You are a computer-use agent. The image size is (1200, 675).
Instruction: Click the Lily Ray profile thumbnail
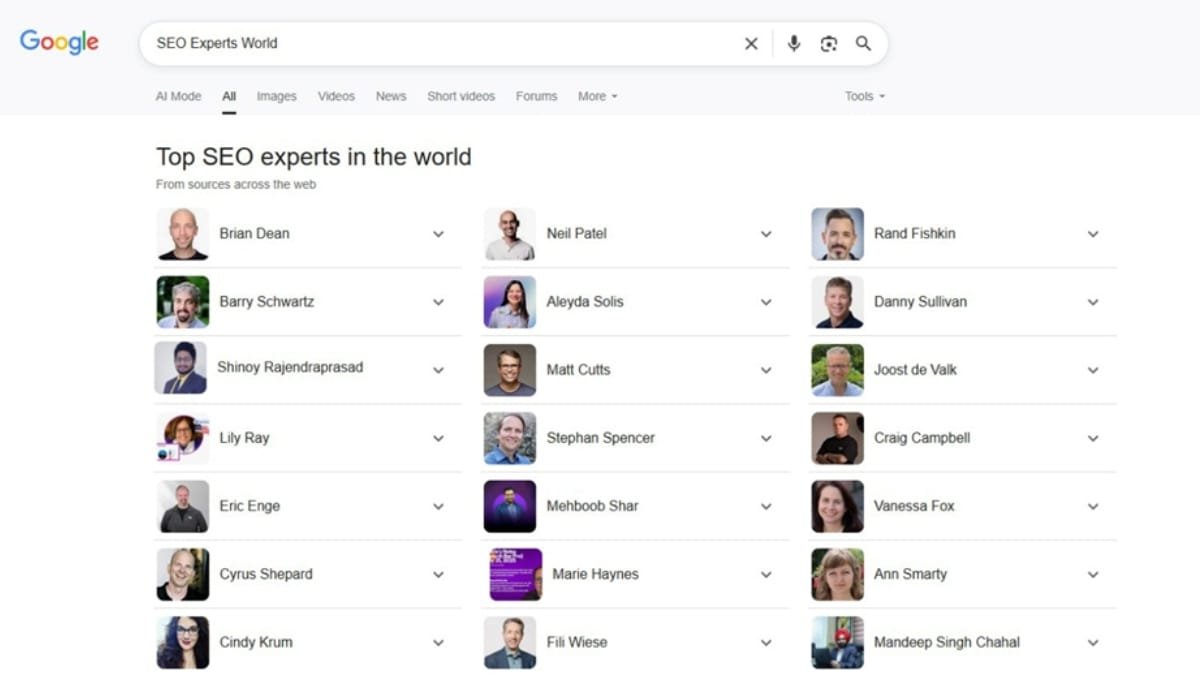click(x=183, y=438)
